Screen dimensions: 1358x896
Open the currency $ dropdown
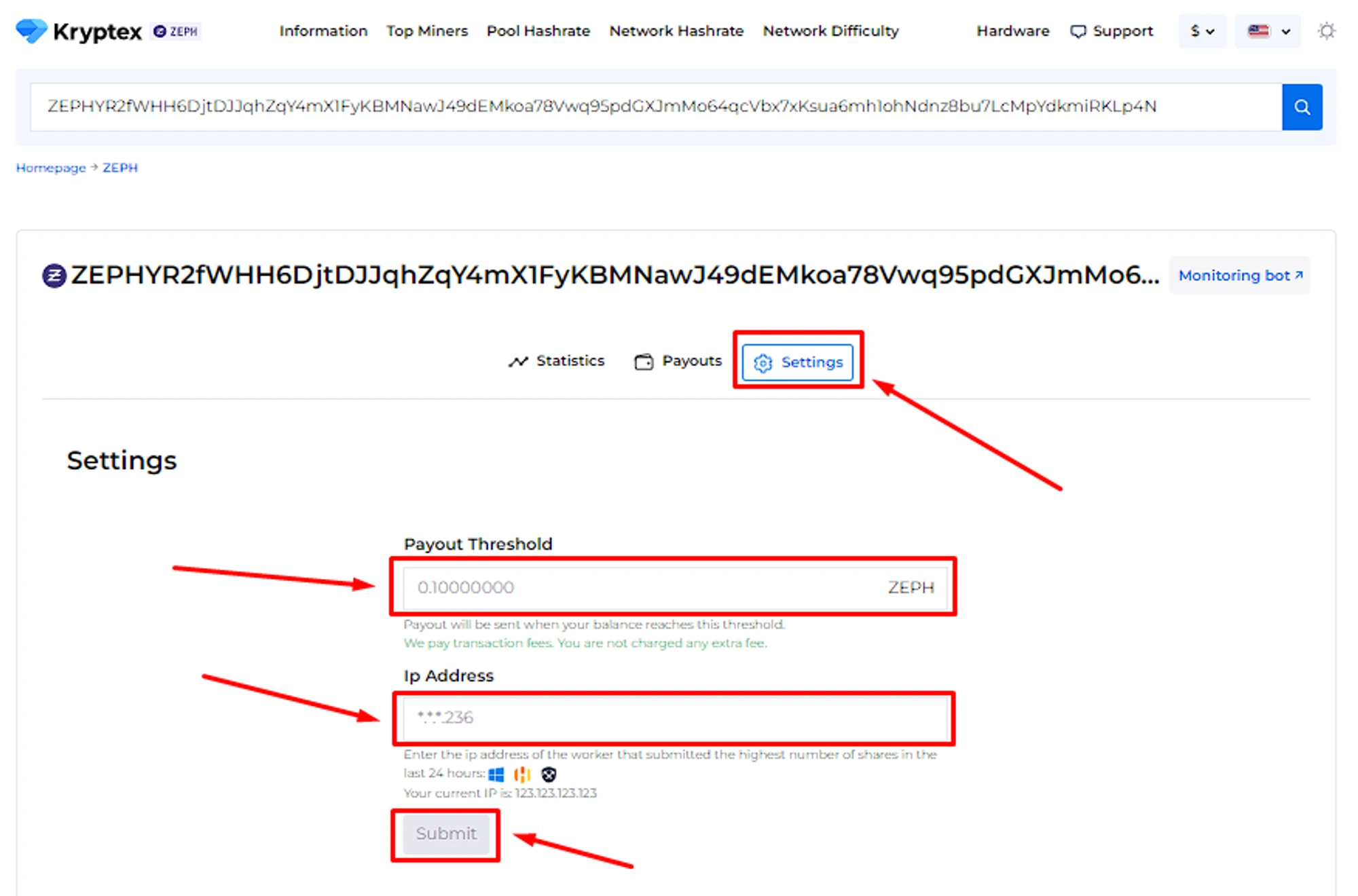tap(1201, 31)
